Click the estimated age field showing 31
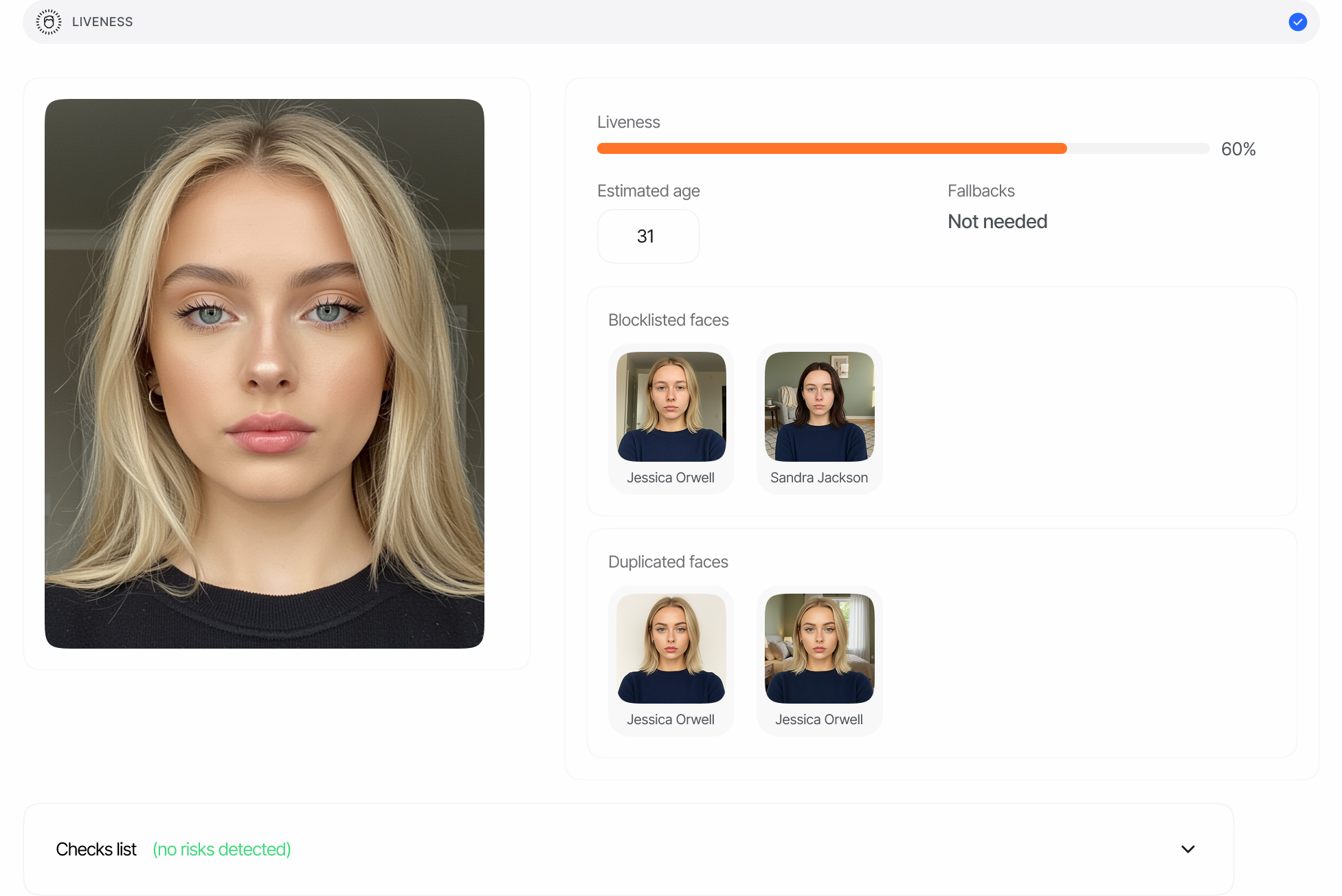 coord(648,236)
